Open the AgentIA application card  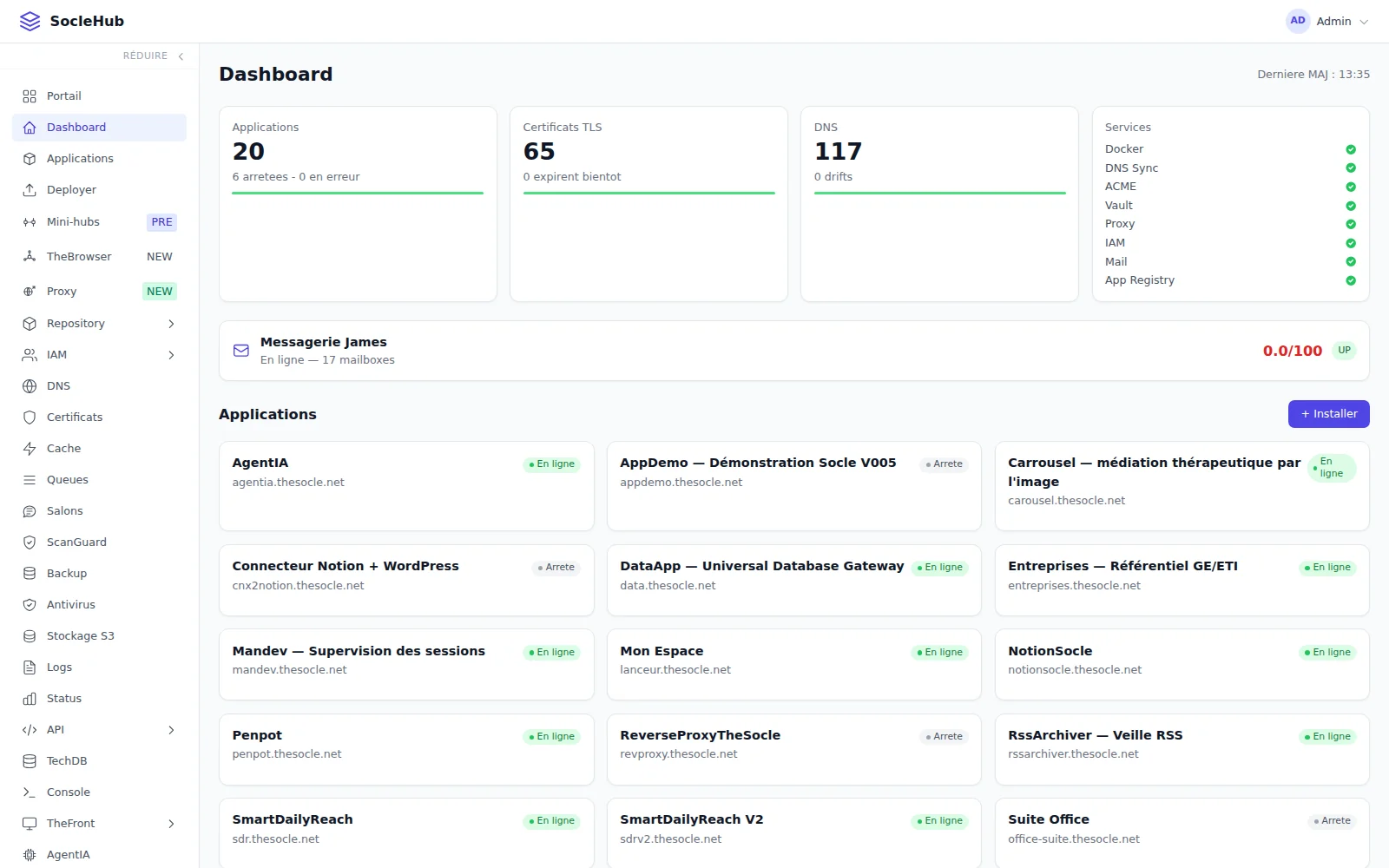tap(406, 486)
